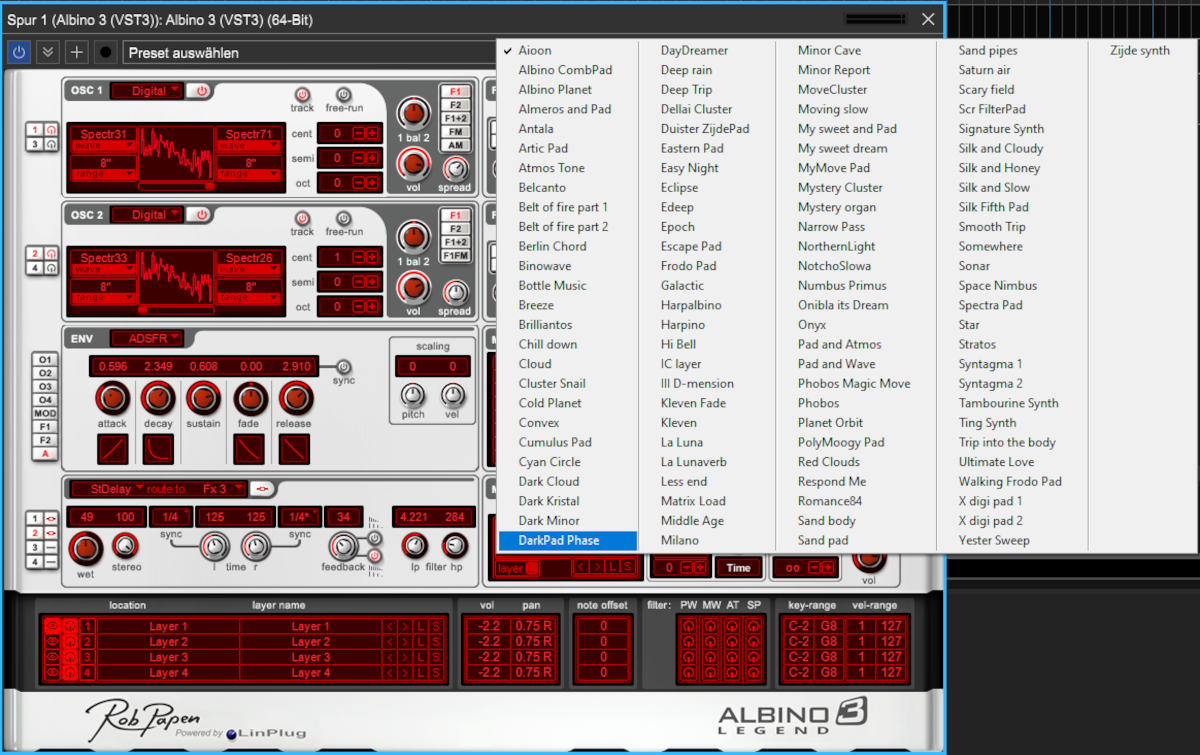Click release curve shape icon
Screen dimensions: 1200x755
[x=294, y=449]
